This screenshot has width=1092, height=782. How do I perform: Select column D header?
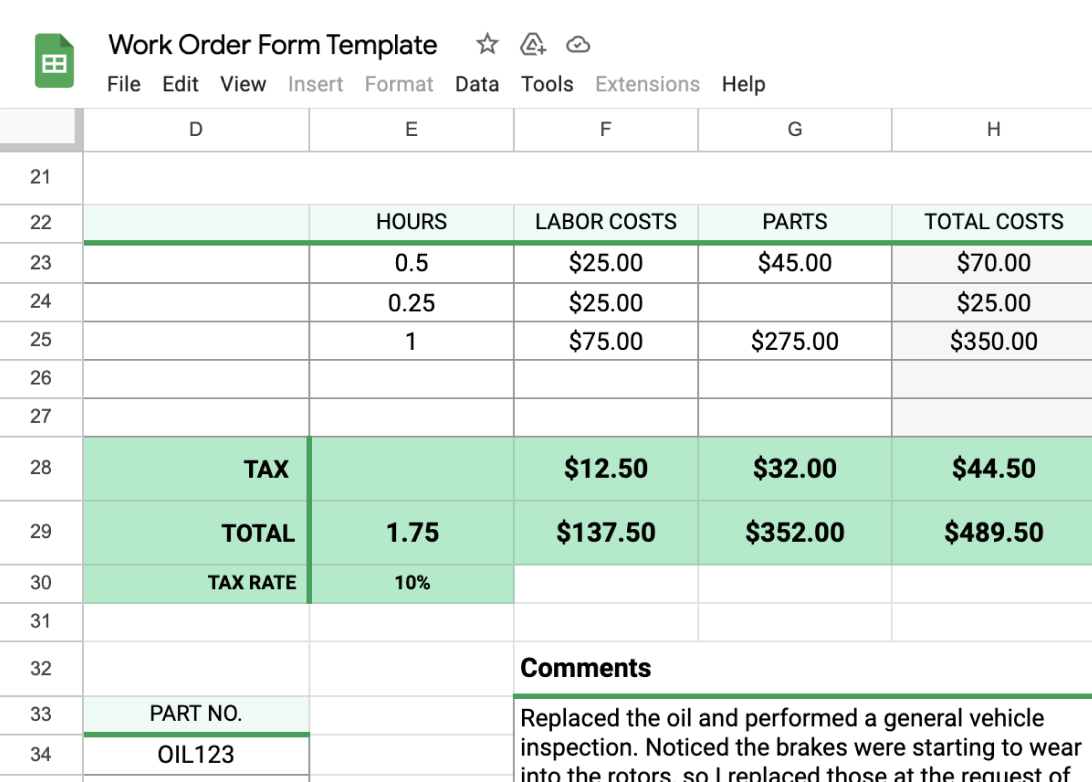[196, 130]
